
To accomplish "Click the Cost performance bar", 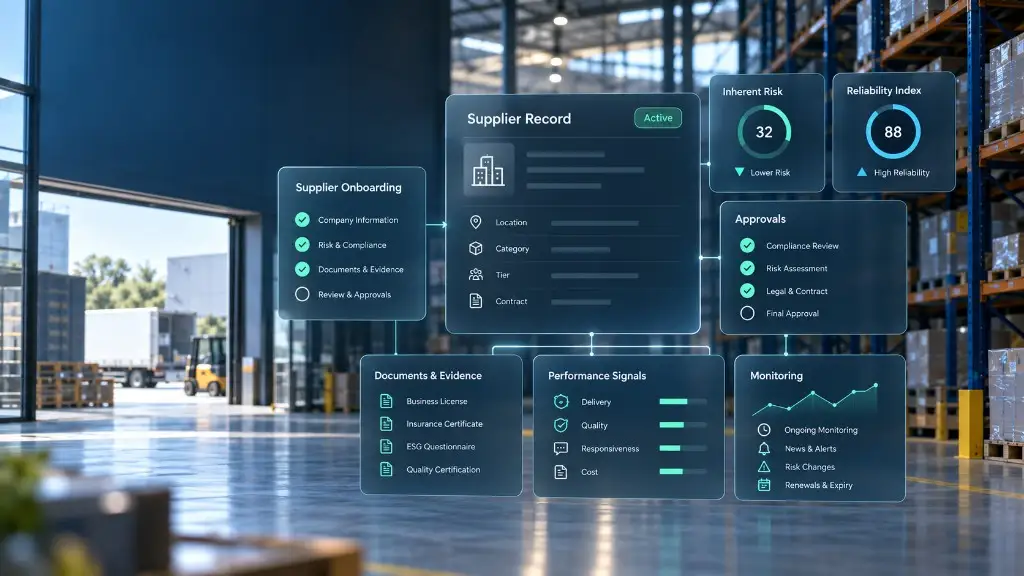I will (x=683, y=472).
